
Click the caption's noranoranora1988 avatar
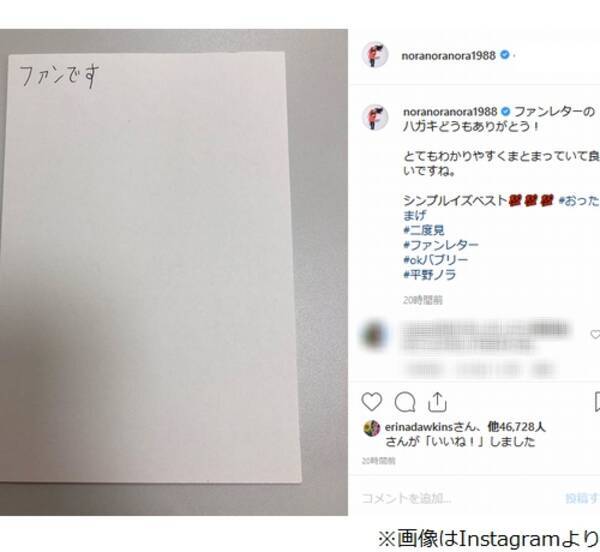[x=375, y=117]
